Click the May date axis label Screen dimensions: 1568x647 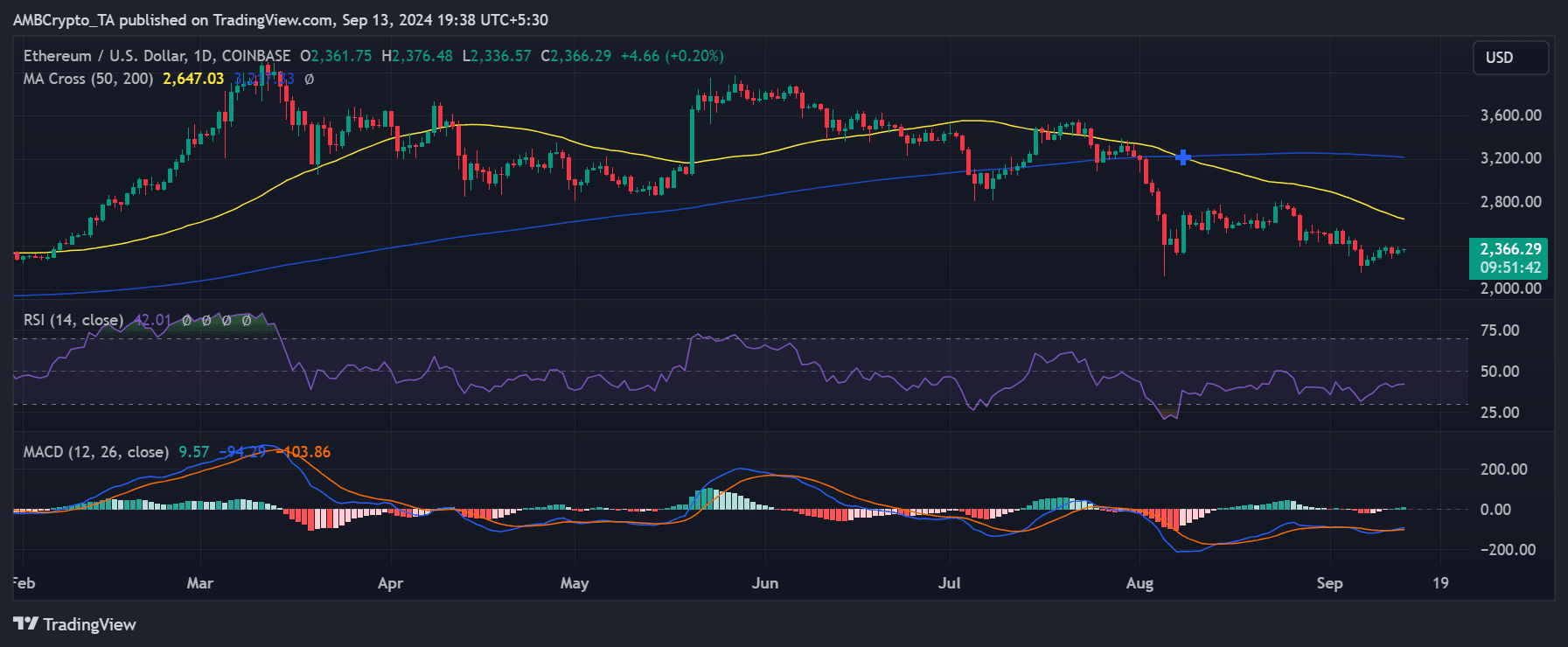[575, 583]
